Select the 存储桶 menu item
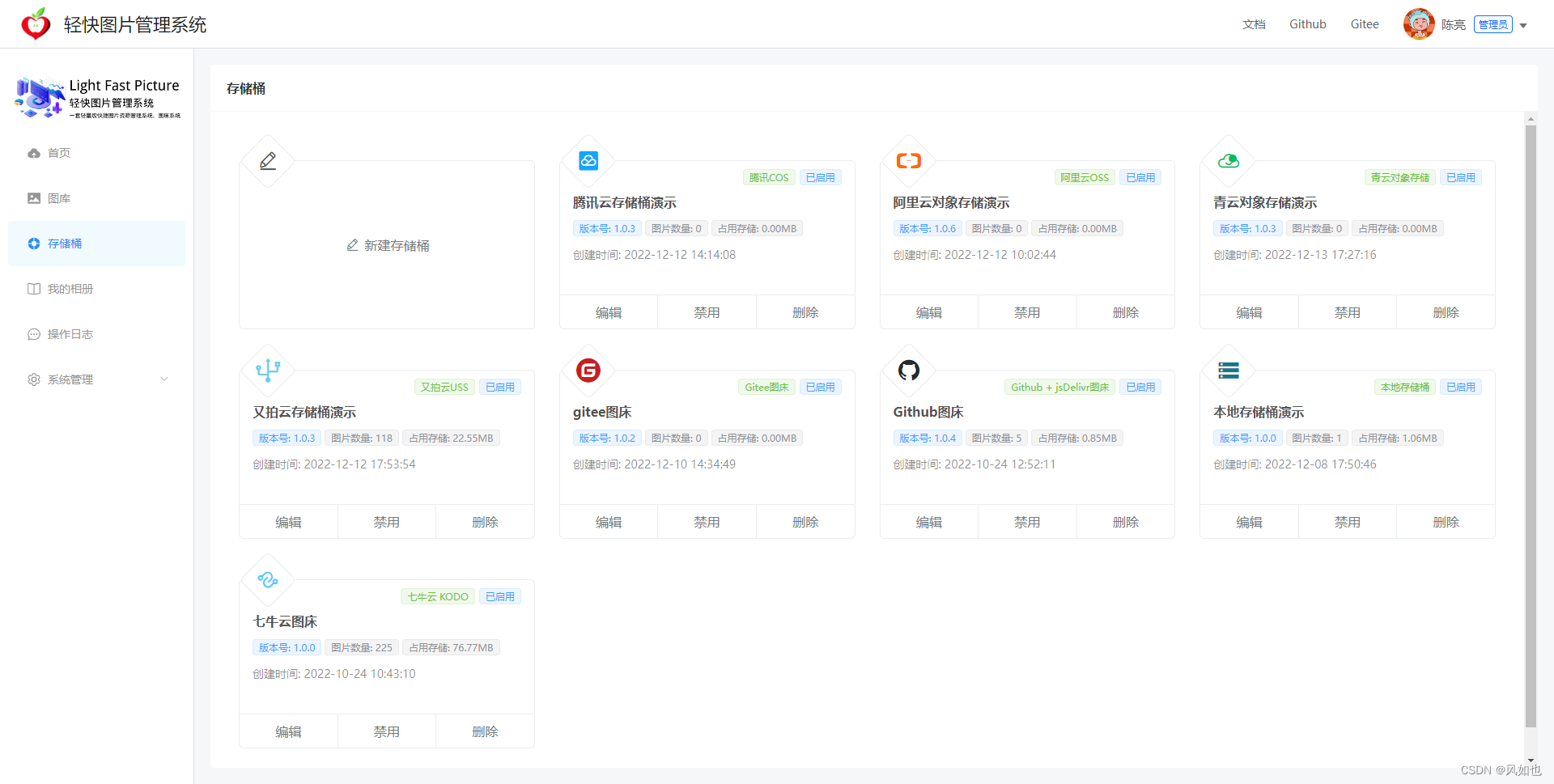The height and width of the screenshot is (784, 1554). tap(97, 244)
